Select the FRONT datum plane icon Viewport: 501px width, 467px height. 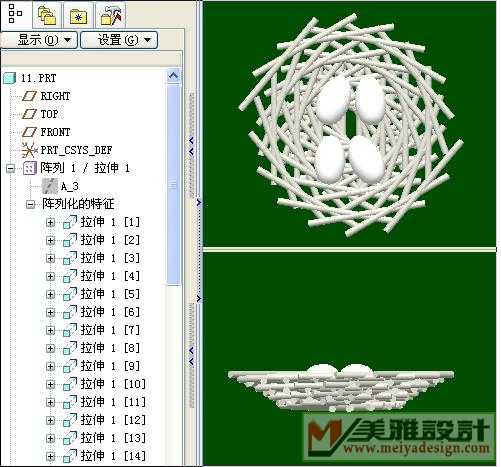[29, 132]
